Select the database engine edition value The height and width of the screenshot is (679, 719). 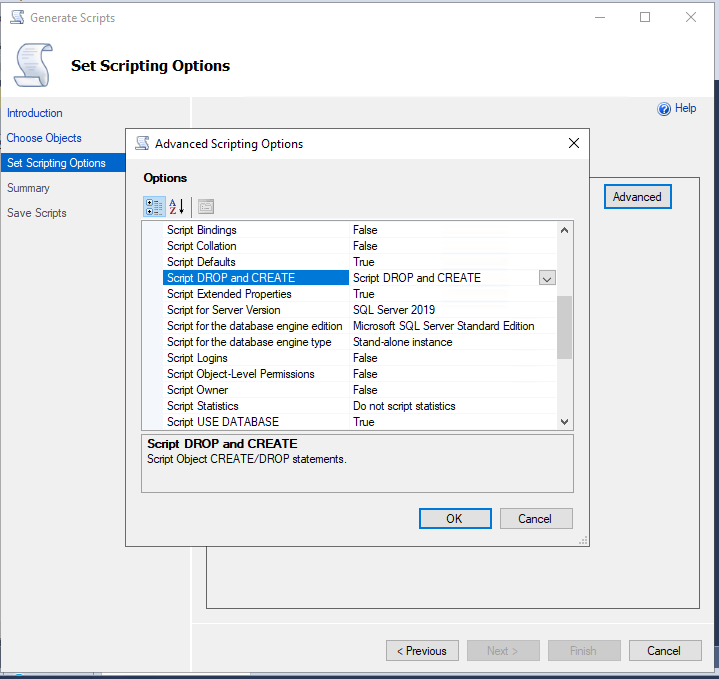click(x=443, y=326)
